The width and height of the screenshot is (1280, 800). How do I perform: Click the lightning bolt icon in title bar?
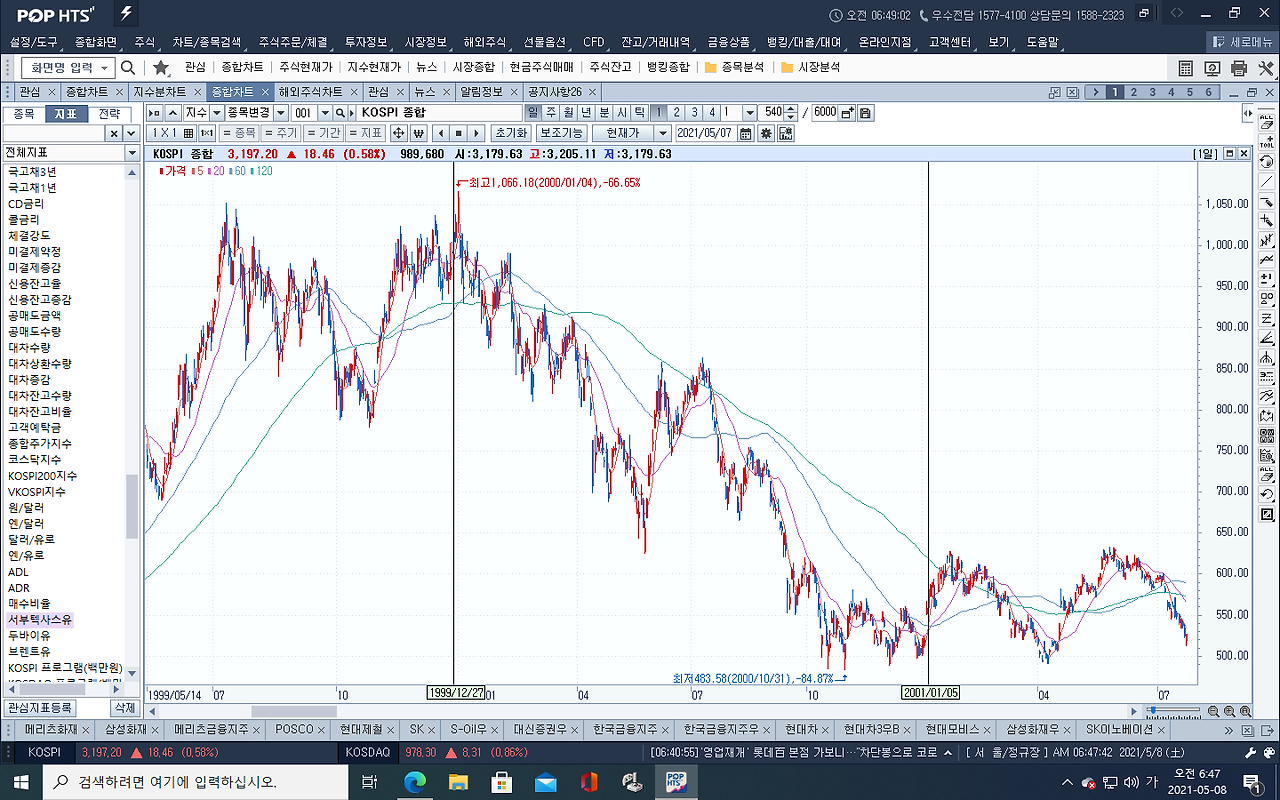click(x=126, y=14)
